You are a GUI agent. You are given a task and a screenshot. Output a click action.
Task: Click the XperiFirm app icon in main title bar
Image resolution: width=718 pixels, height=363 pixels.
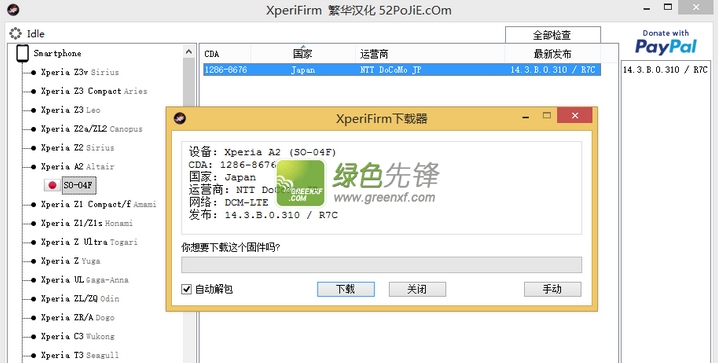click(13, 9)
